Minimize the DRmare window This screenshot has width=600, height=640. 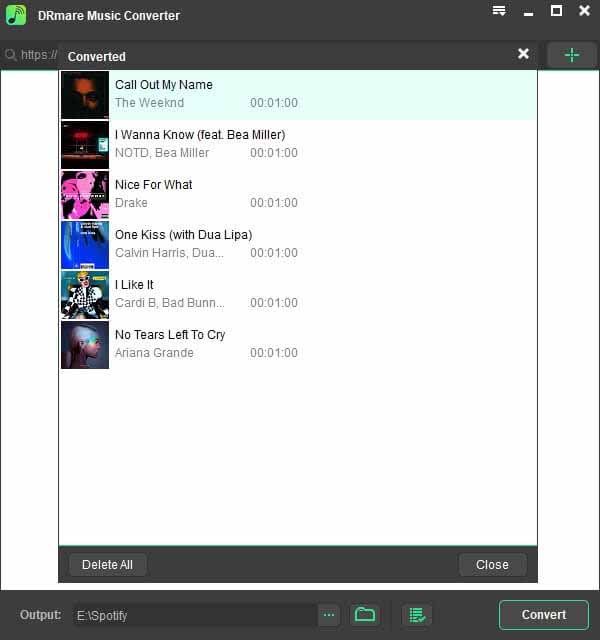(529, 14)
